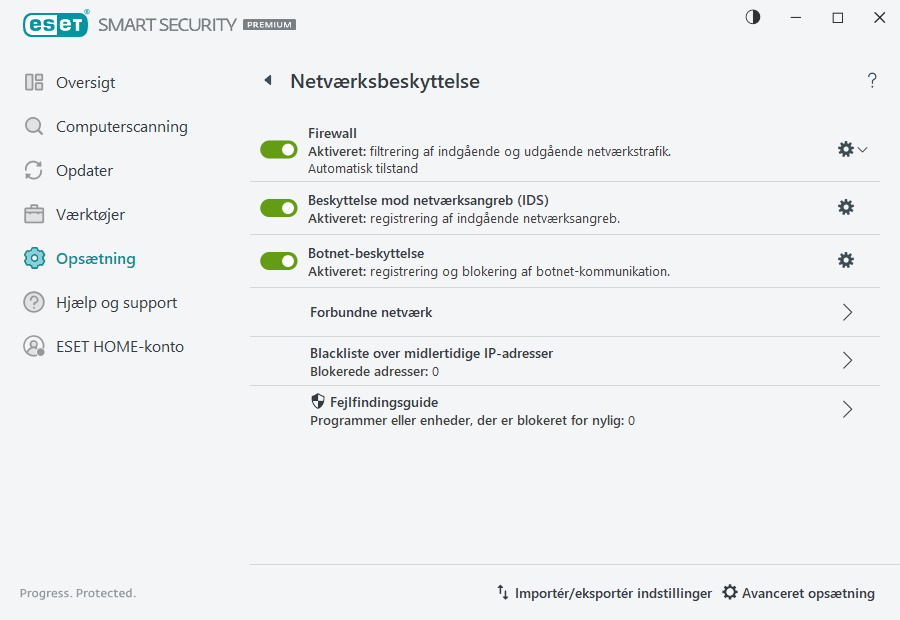Open Firewall settings gear
Image resolution: width=900 pixels, height=620 pixels.
click(x=845, y=148)
